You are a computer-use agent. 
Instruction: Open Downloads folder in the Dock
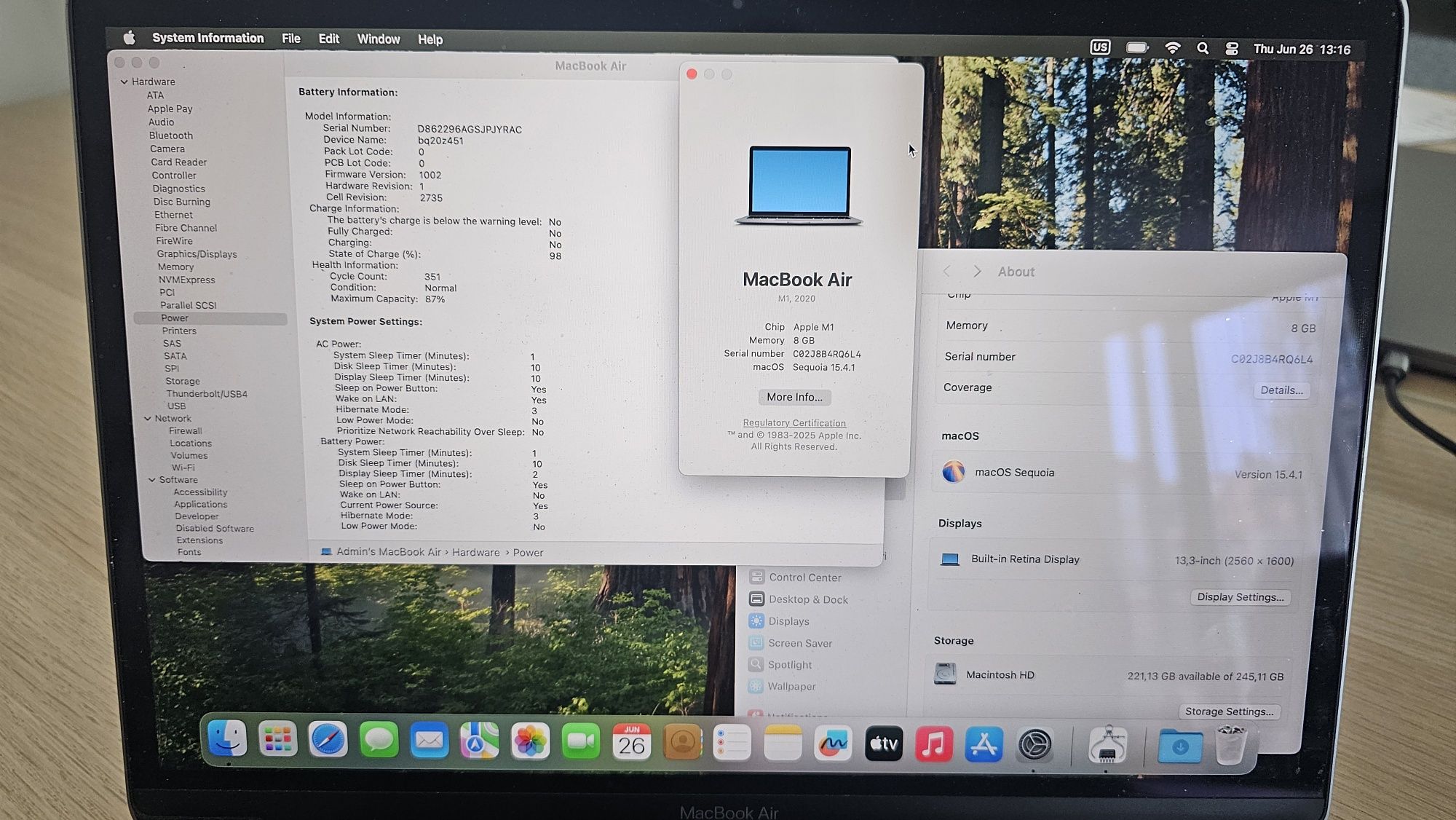[1180, 746]
